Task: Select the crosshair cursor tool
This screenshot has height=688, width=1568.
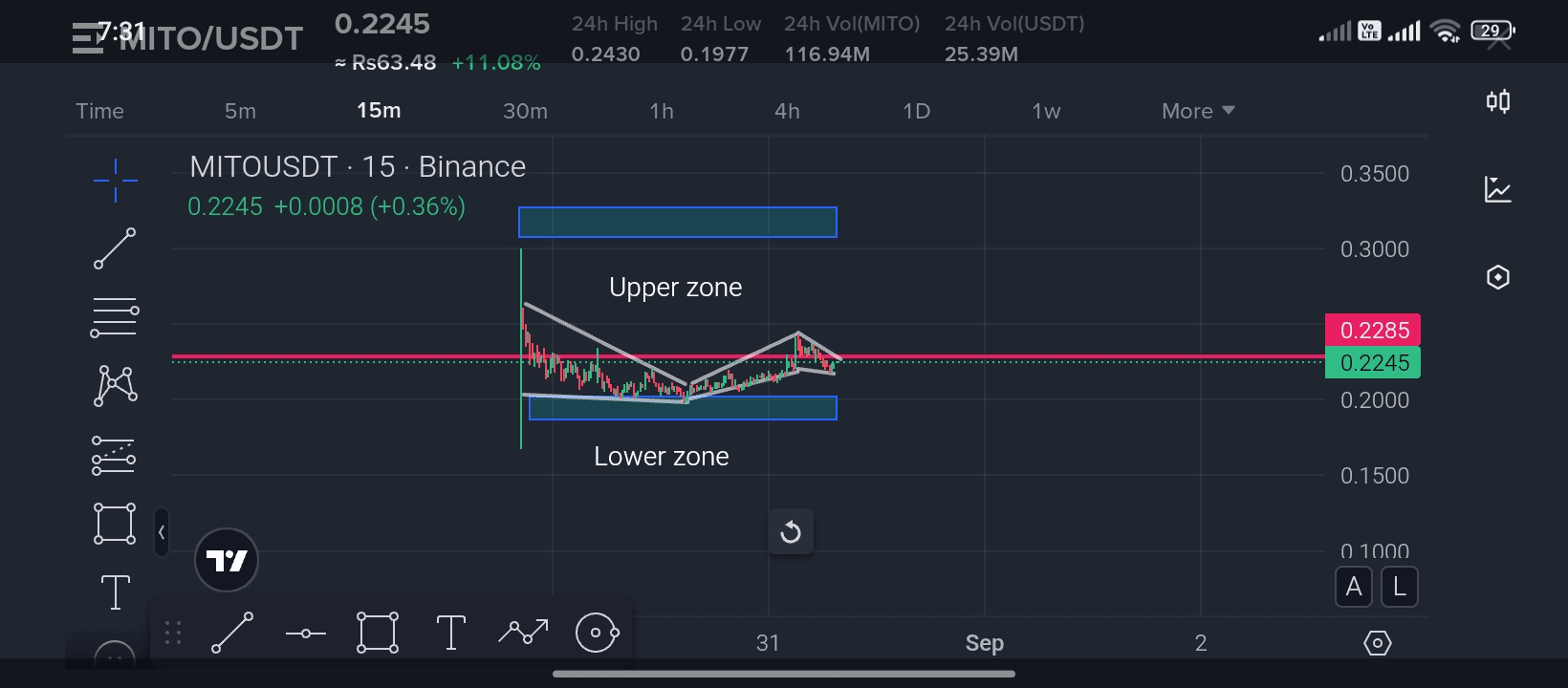Action: tap(115, 180)
